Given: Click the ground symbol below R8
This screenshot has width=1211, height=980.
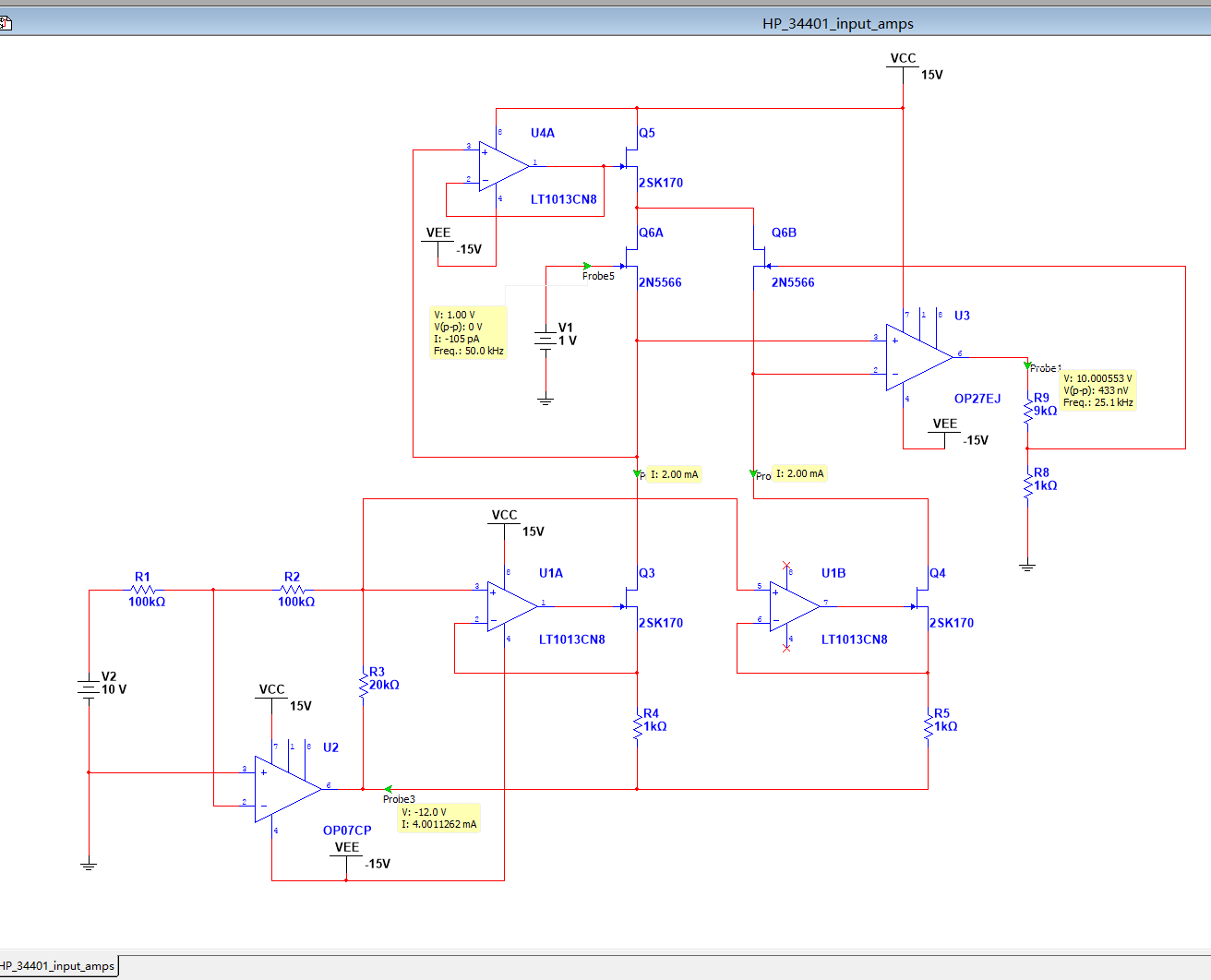Looking at the screenshot, I should pyautogui.click(x=1027, y=568).
